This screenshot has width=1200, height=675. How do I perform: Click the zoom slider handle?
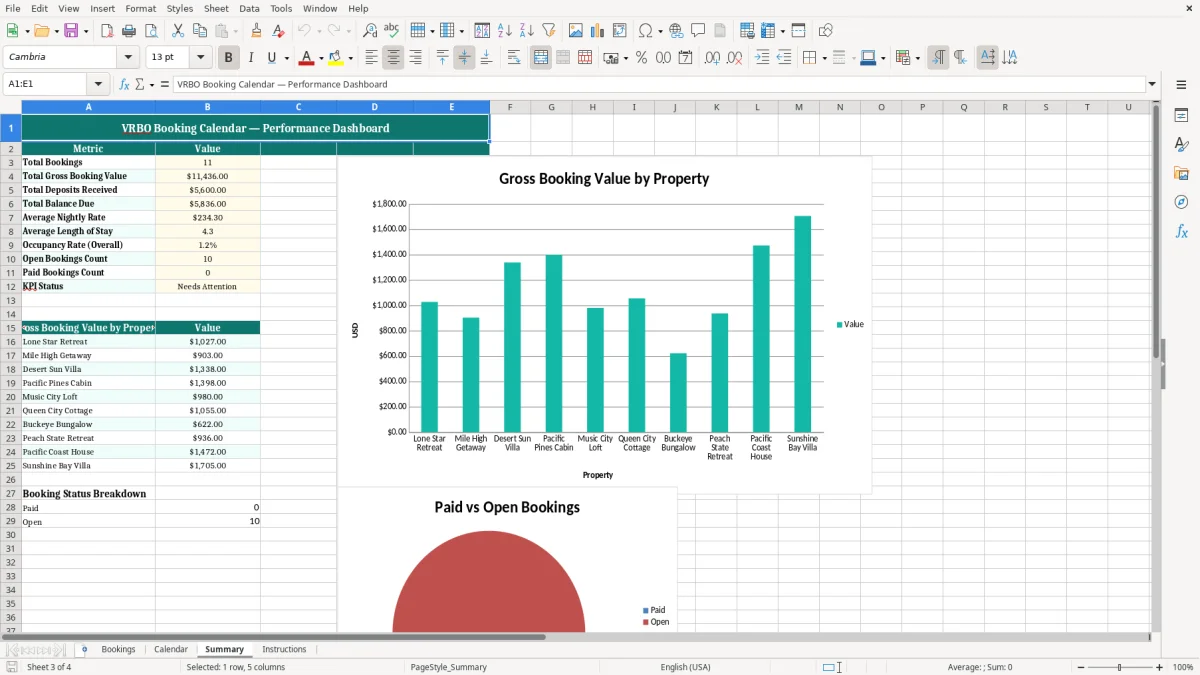pyautogui.click(x=1120, y=667)
